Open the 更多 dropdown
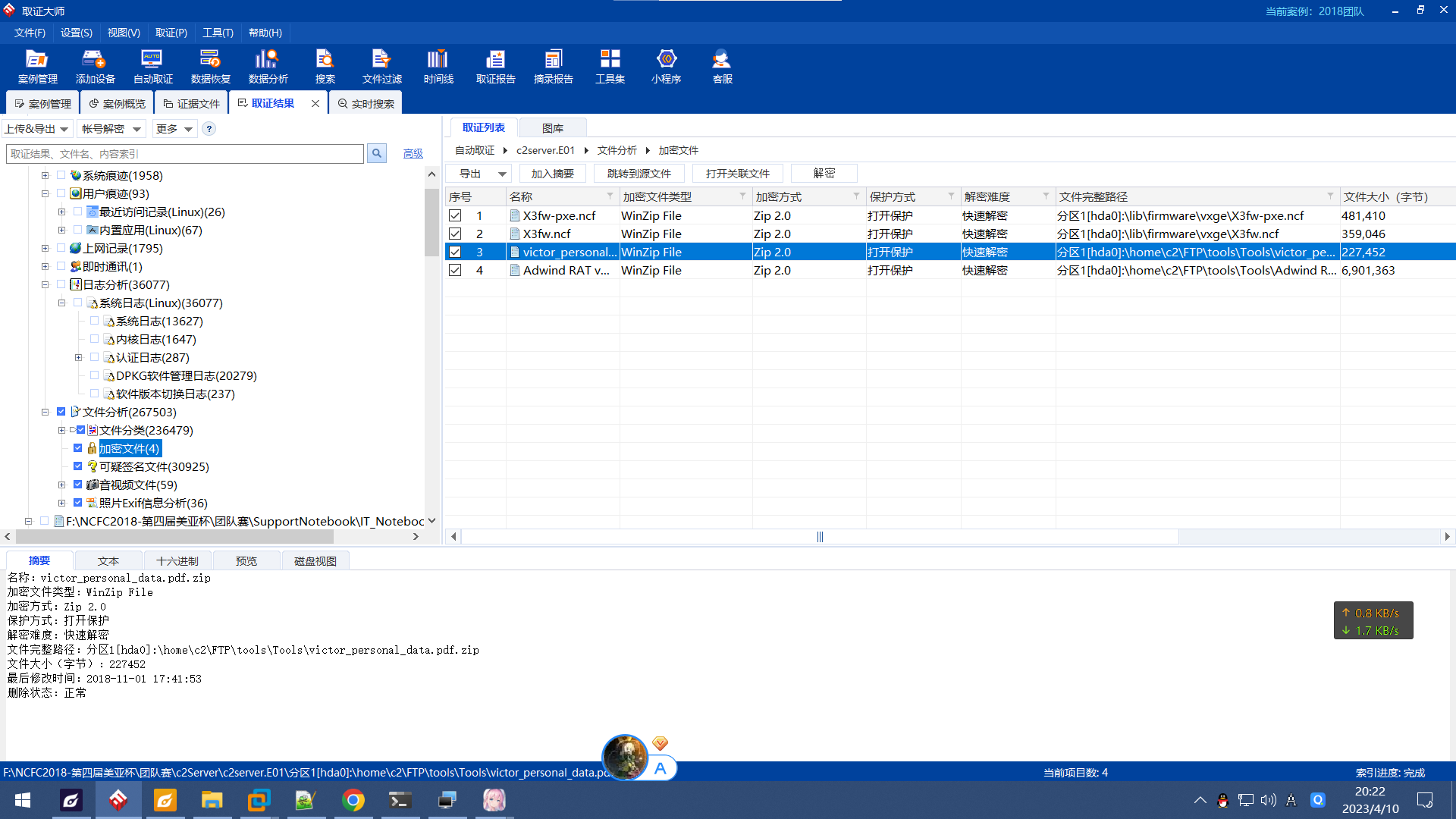Image resolution: width=1456 pixels, height=819 pixels. [174, 129]
